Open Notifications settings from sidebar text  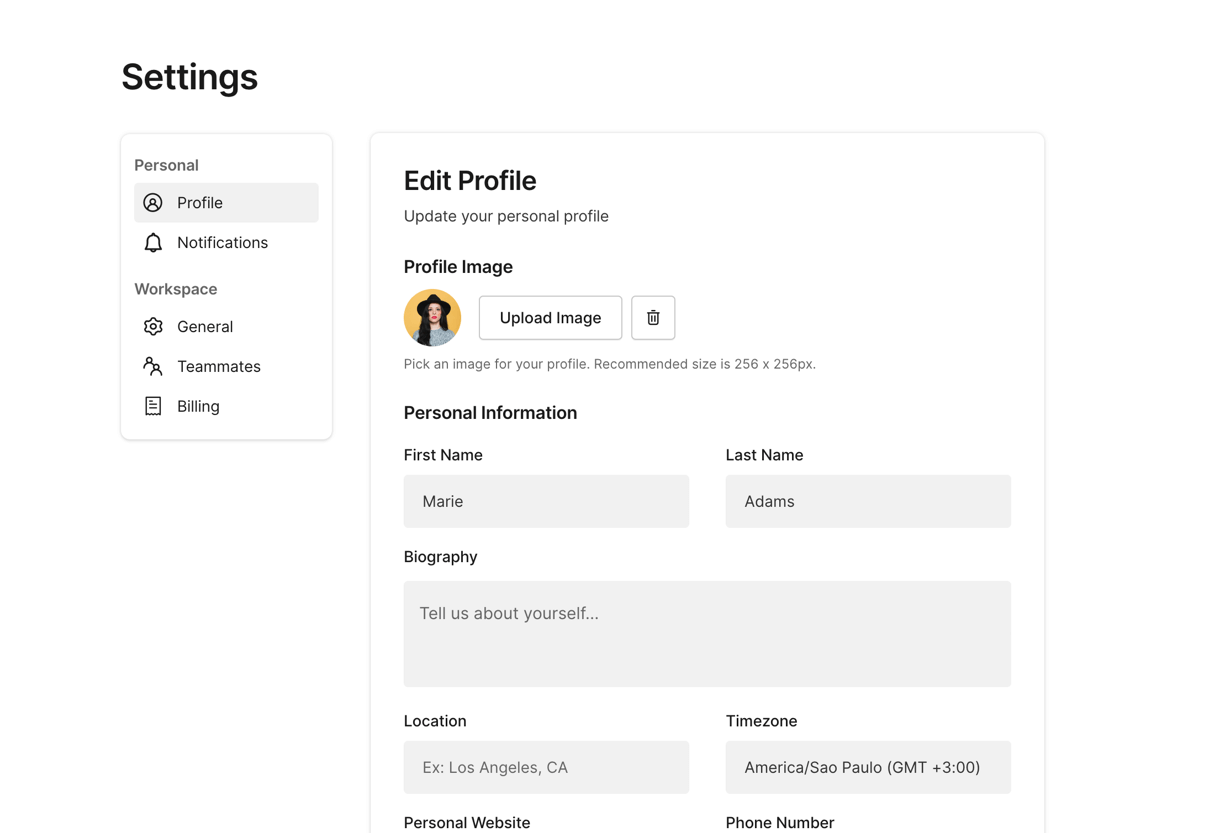pyautogui.click(x=222, y=243)
